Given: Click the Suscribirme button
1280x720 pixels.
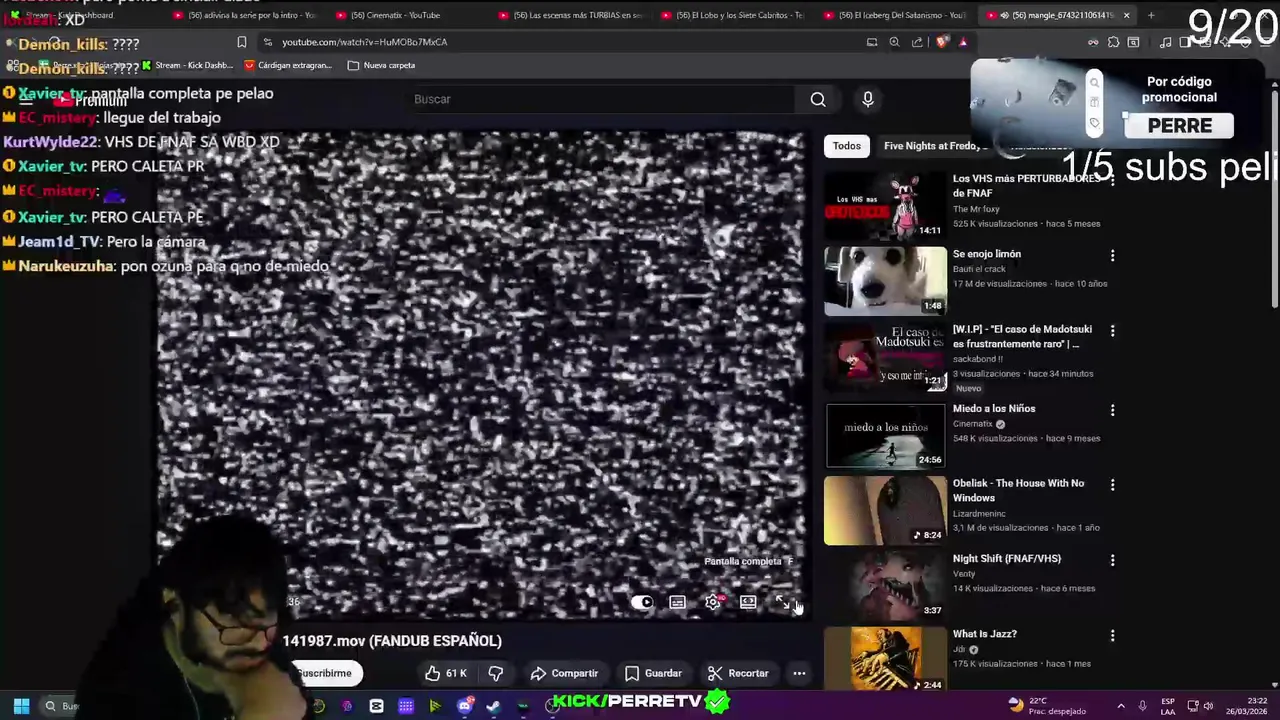Looking at the screenshot, I should (x=324, y=673).
